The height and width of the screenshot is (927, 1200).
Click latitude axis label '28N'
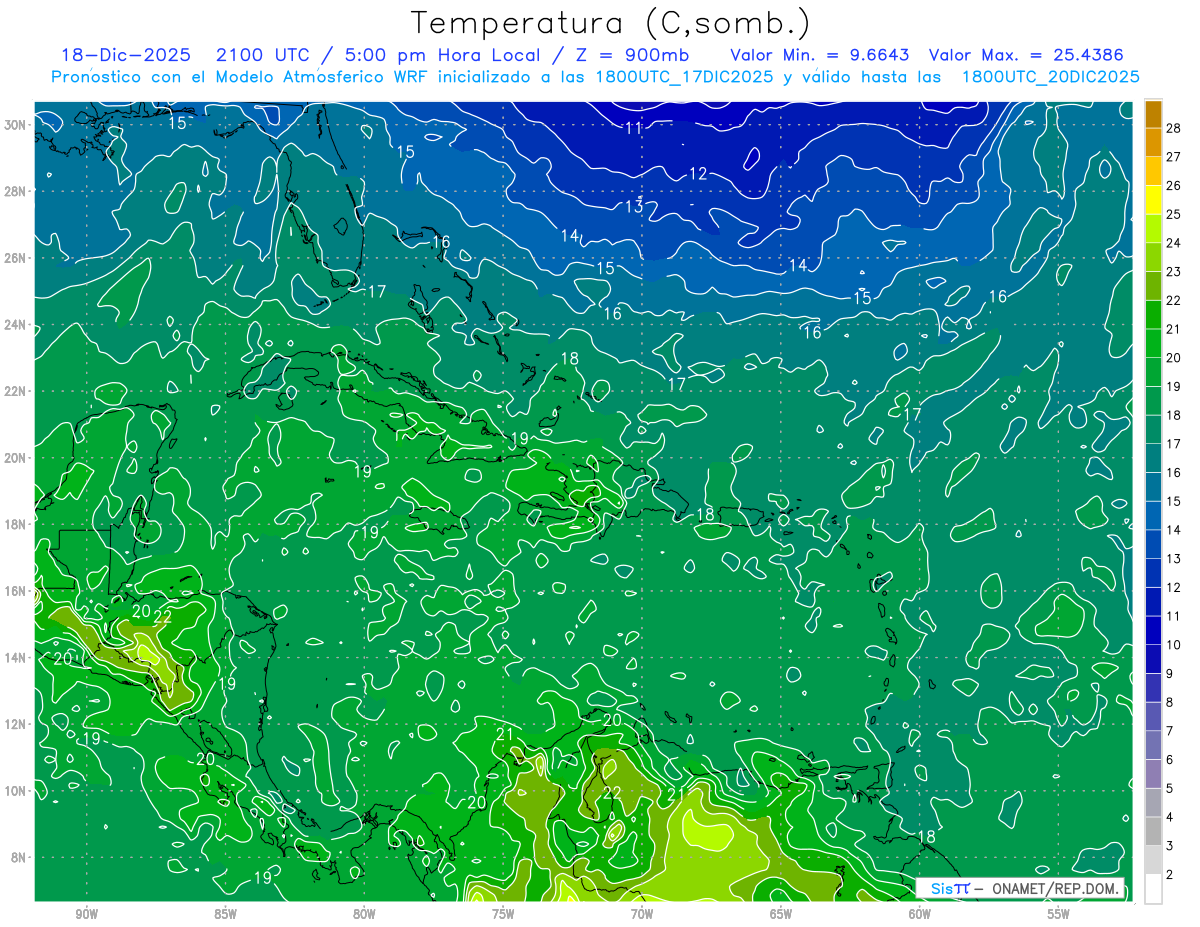(15, 191)
